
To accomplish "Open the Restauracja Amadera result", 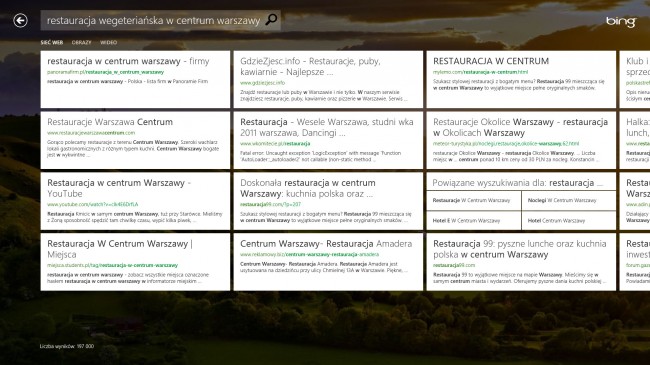I will click(328, 262).
